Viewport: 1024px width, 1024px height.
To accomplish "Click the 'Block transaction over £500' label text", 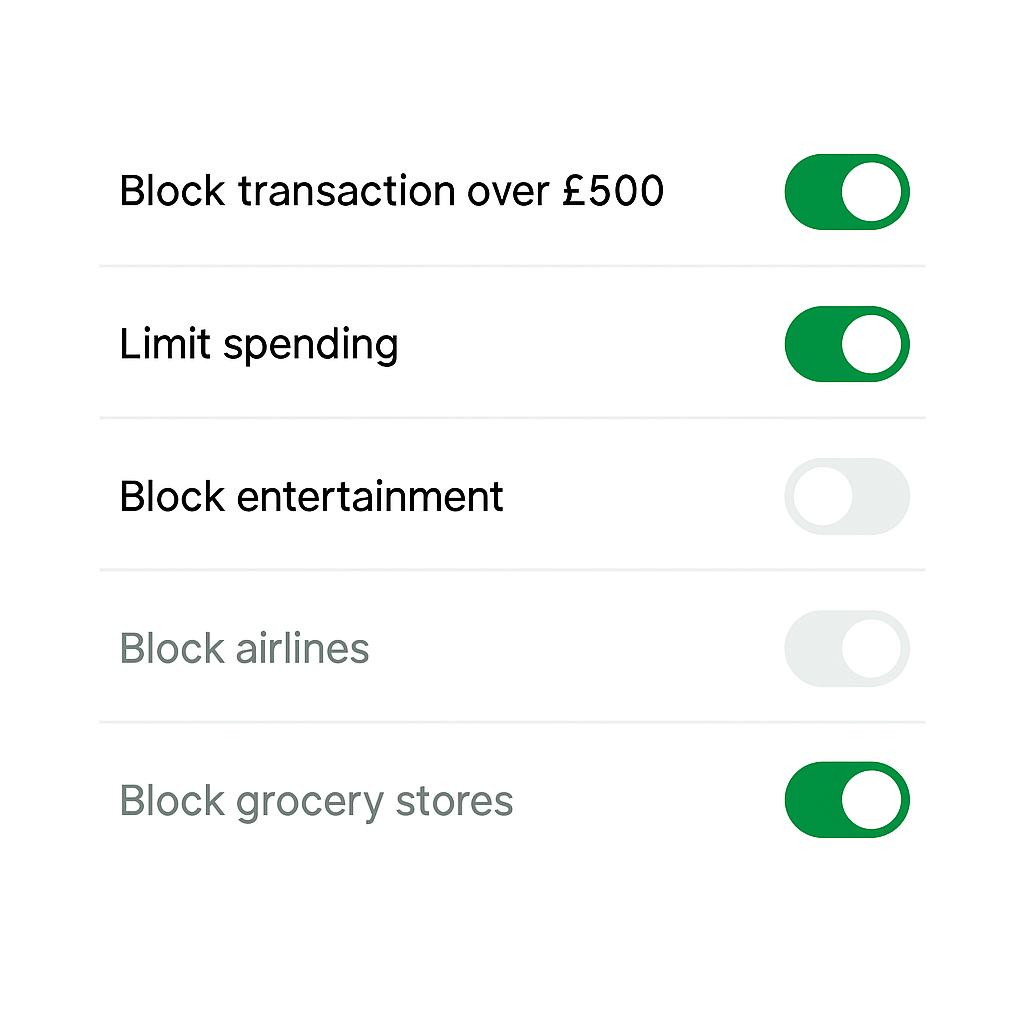I will pos(391,191).
